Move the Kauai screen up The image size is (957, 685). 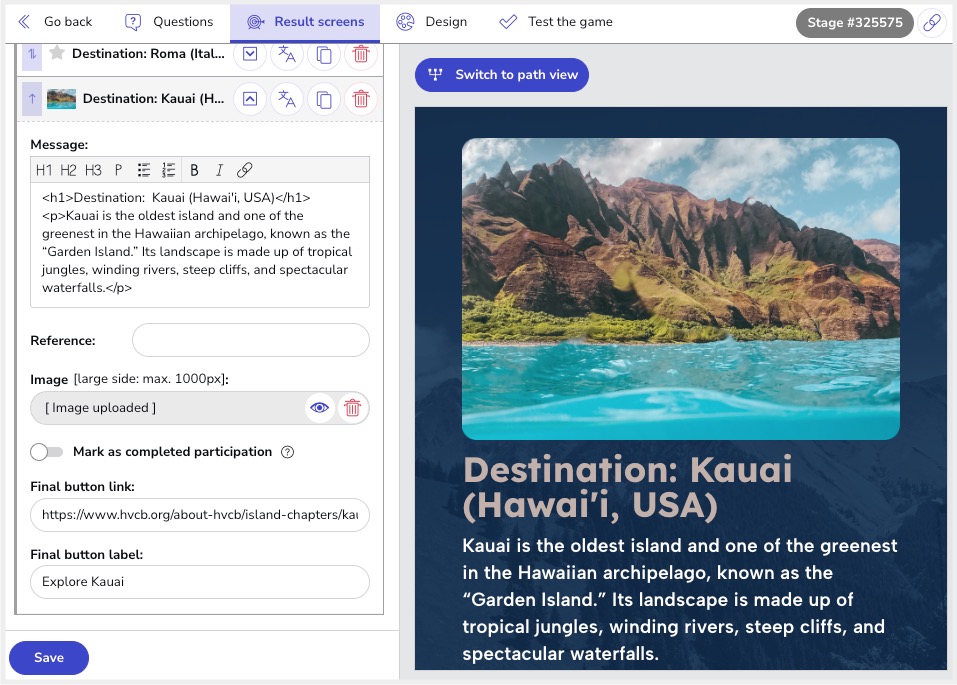32,99
